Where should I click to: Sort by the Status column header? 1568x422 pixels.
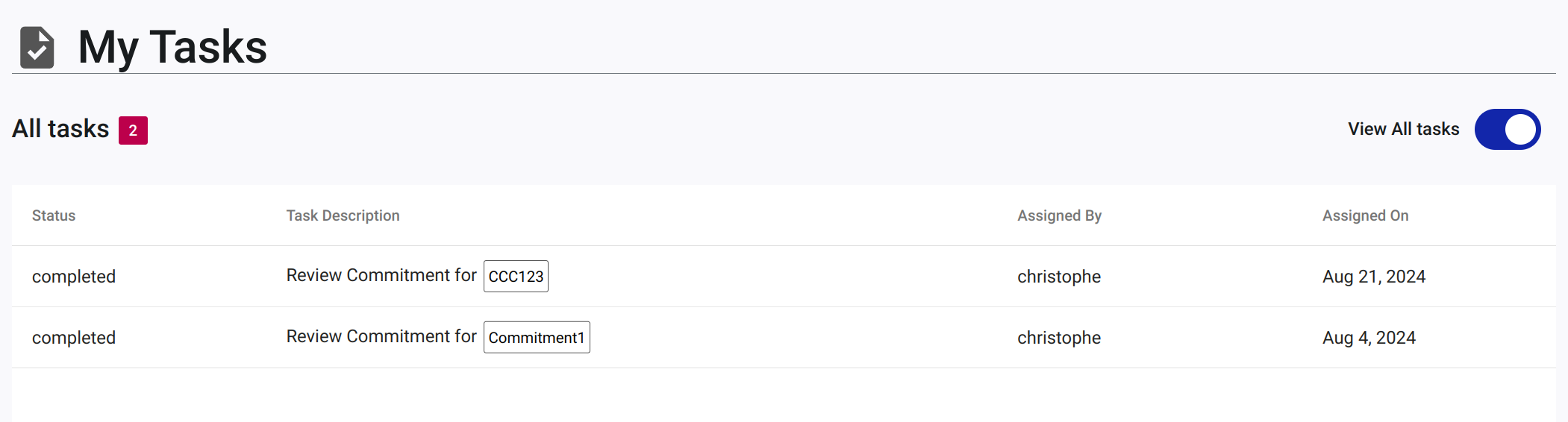54,215
